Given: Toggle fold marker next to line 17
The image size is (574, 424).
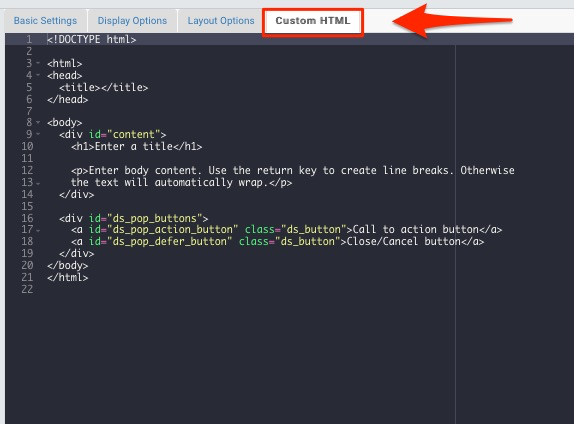Looking at the screenshot, I should tap(38, 230).
